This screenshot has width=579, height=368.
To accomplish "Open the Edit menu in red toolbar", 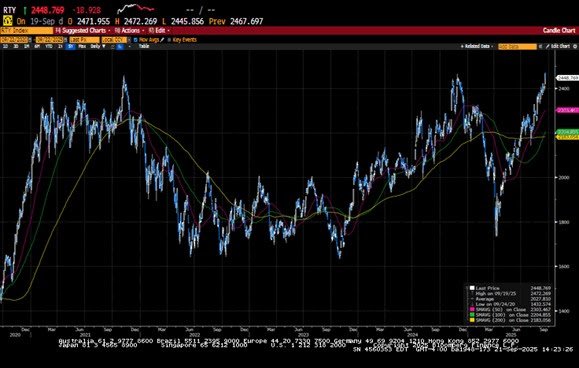I will pos(159,31).
